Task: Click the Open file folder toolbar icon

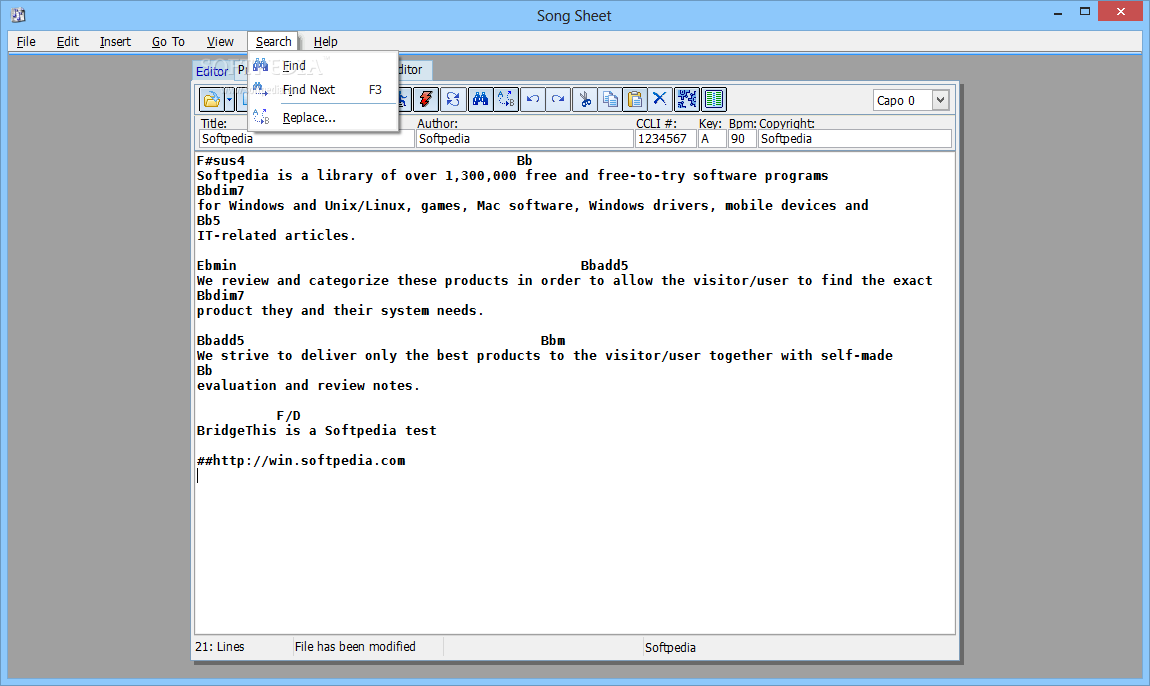Action: (211, 99)
